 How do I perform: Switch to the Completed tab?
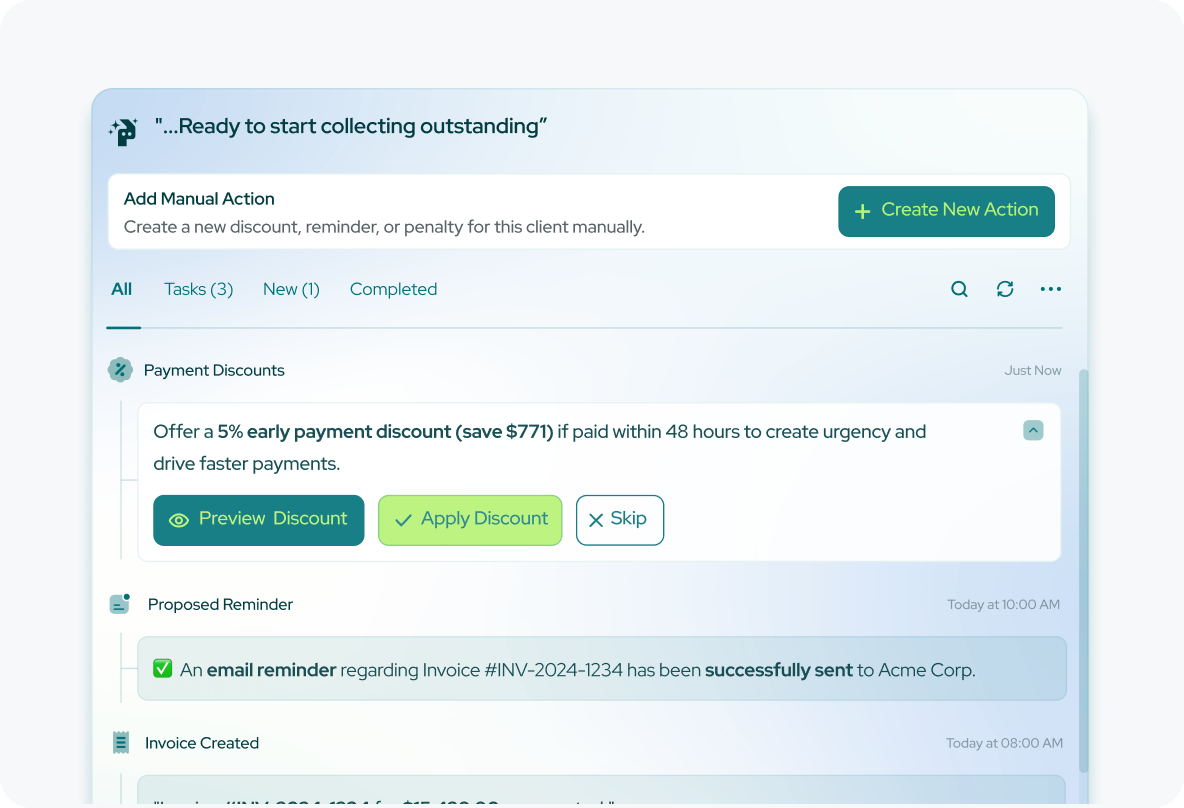click(x=393, y=289)
